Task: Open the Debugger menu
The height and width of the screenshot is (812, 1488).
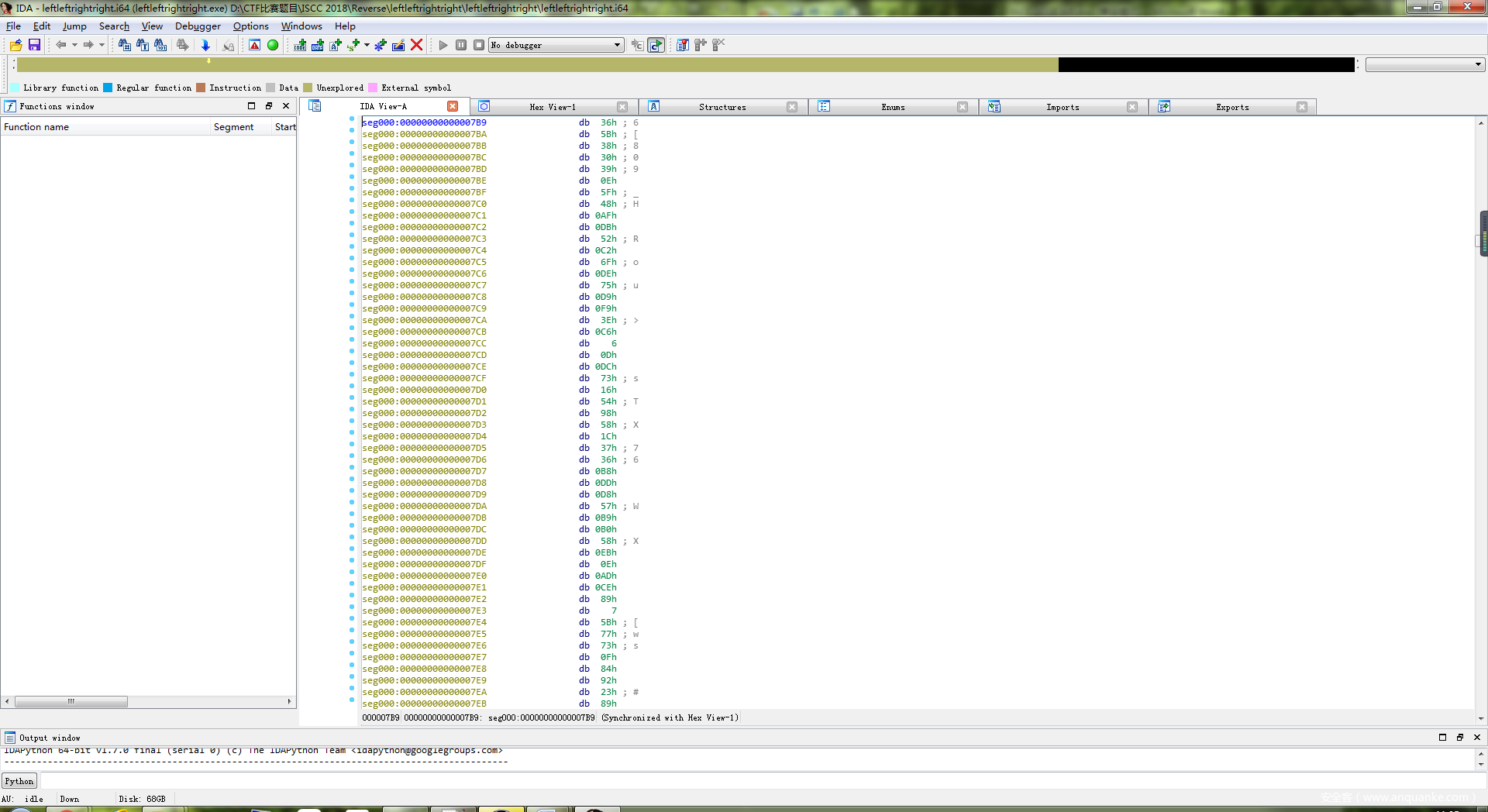Action: (x=198, y=26)
